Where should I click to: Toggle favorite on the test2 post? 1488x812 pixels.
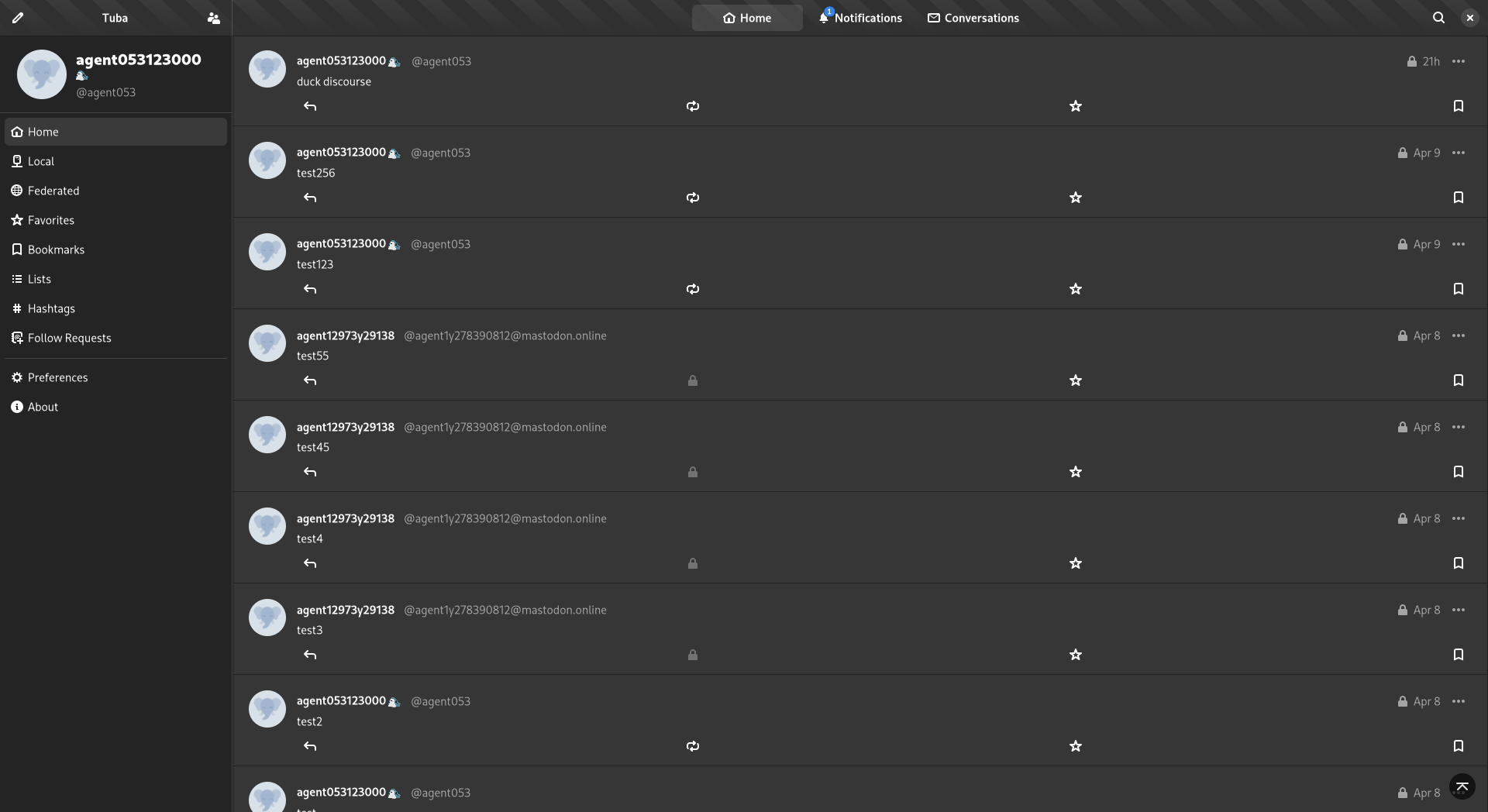1075,746
